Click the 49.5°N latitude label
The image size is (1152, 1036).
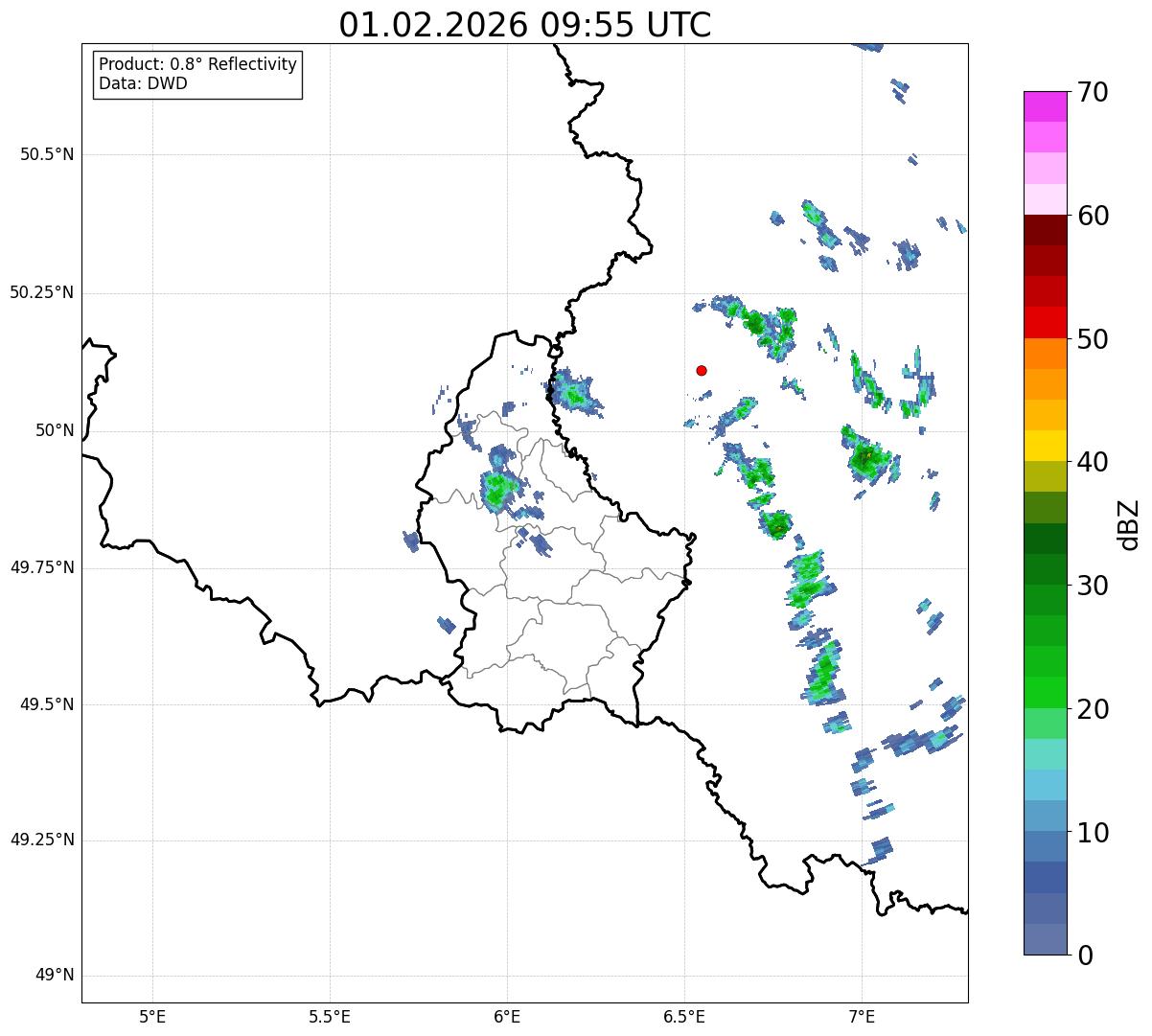pyautogui.click(x=47, y=704)
